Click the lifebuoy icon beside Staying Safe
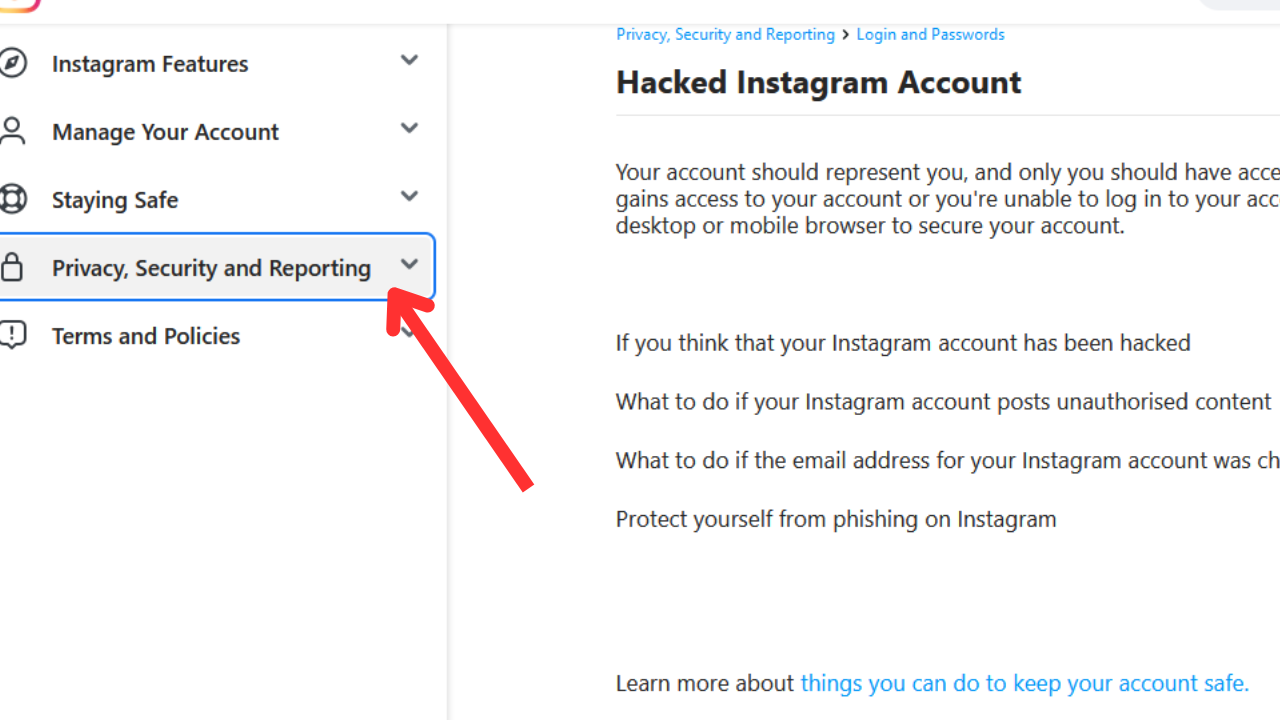This screenshot has width=1280, height=720. (x=12, y=200)
